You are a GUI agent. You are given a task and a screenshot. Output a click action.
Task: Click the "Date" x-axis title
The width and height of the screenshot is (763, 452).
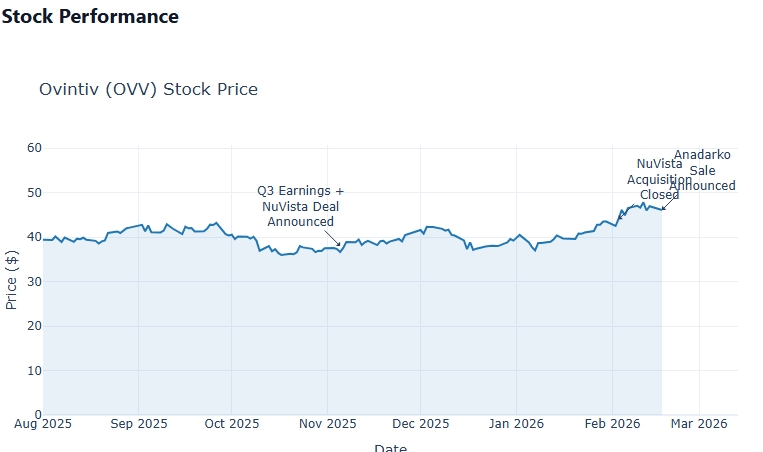click(390, 448)
